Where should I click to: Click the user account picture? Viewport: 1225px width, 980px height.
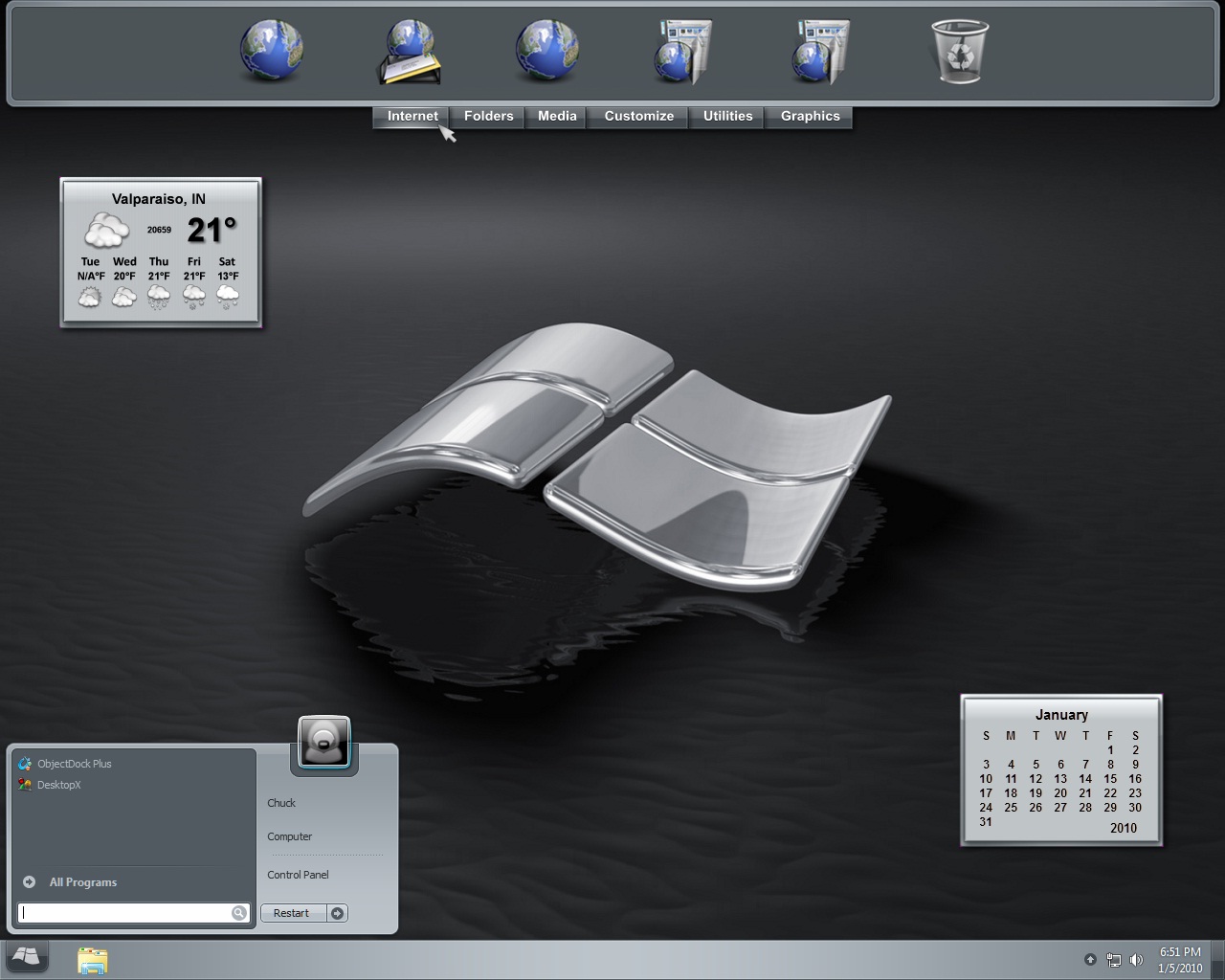click(324, 742)
